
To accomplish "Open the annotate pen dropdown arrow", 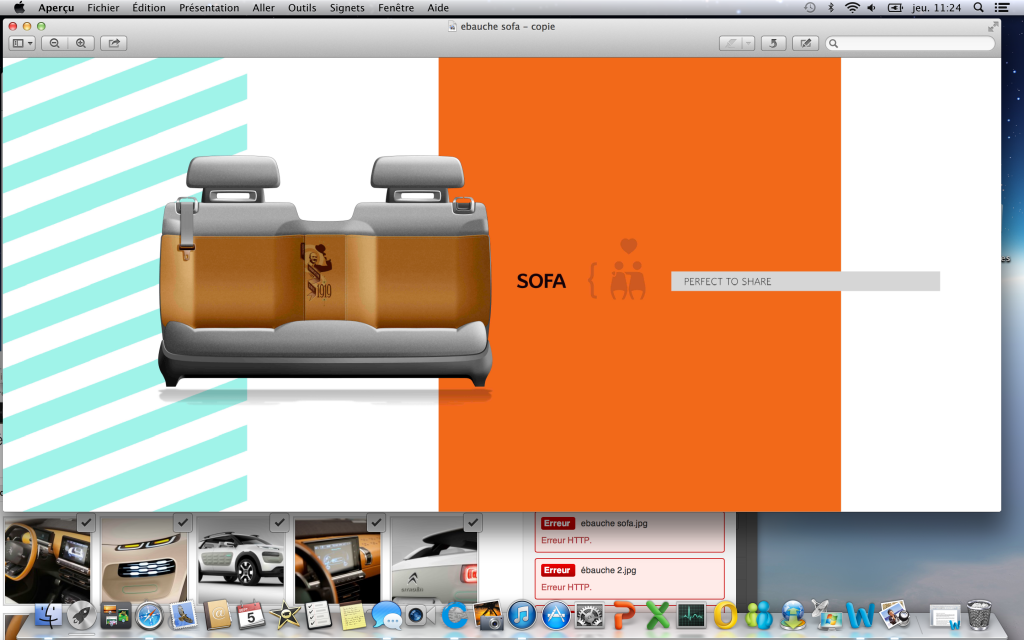I will click(747, 43).
